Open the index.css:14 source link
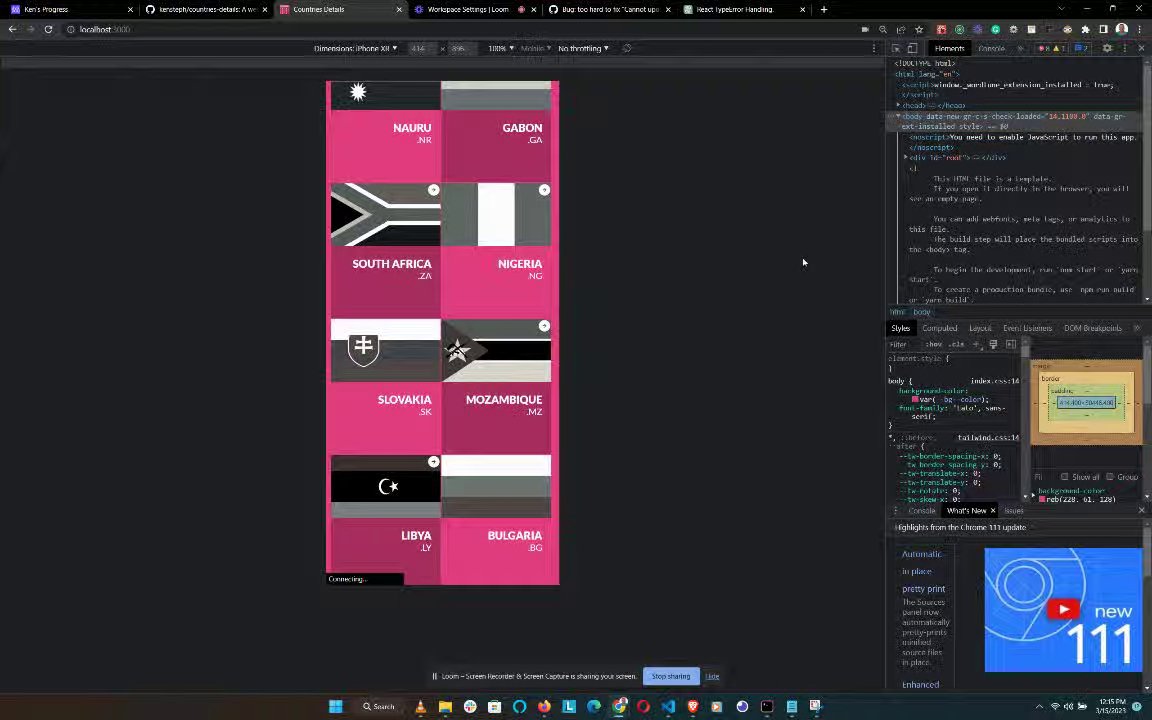1152x720 pixels. (995, 381)
